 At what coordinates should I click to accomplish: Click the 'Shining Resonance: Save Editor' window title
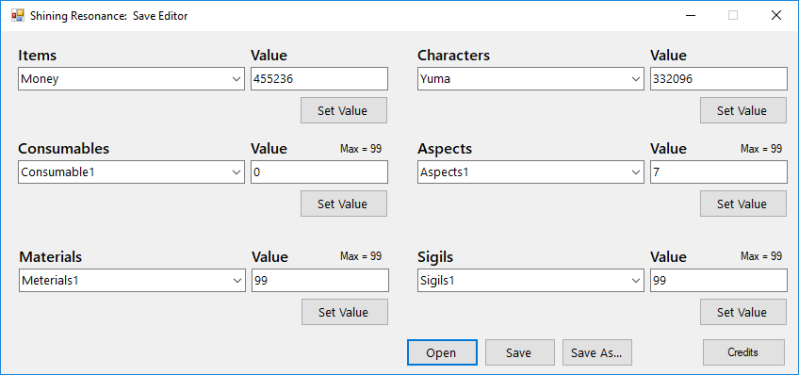tap(109, 16)
